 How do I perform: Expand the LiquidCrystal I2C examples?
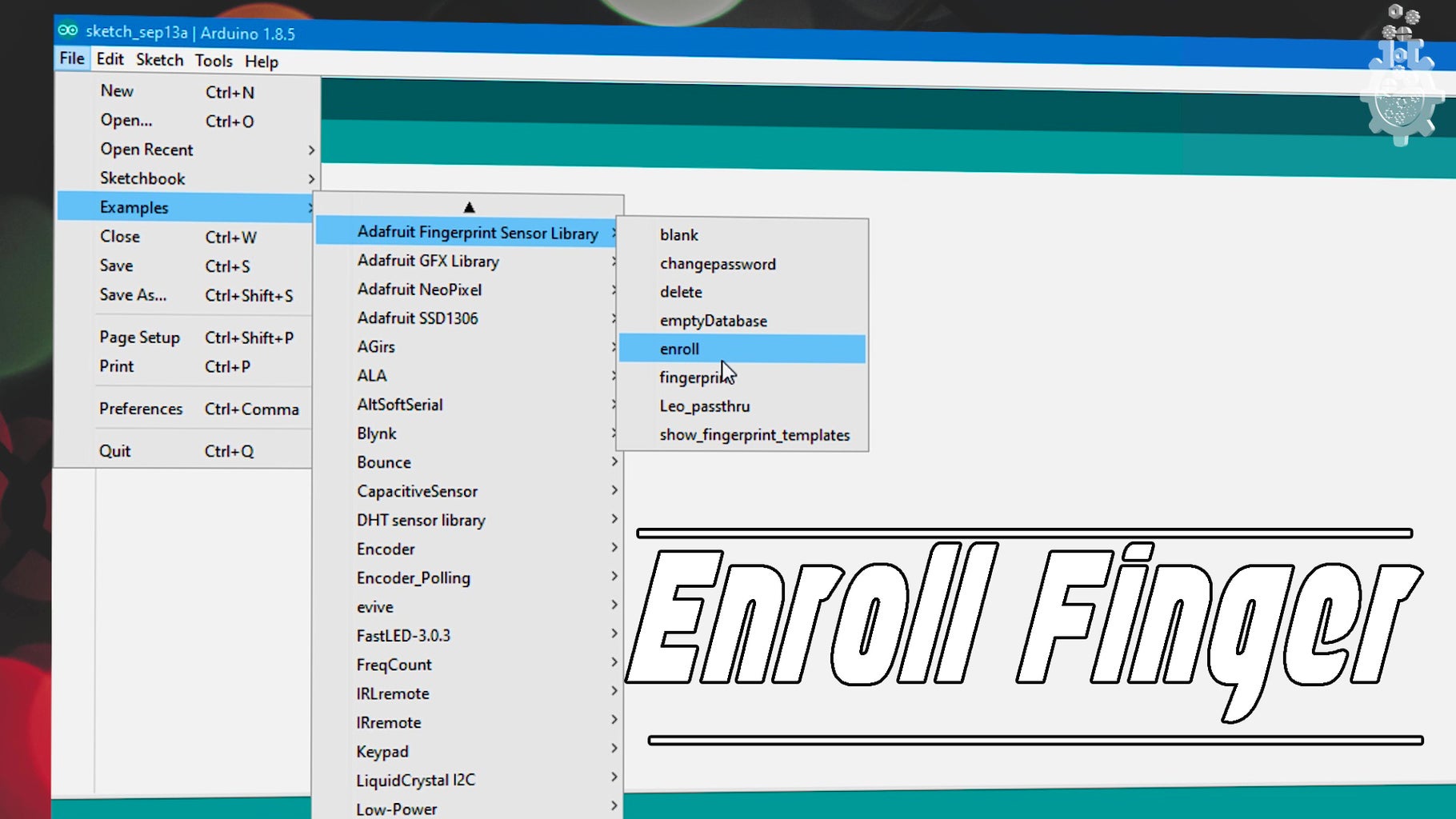coord(415,780)
